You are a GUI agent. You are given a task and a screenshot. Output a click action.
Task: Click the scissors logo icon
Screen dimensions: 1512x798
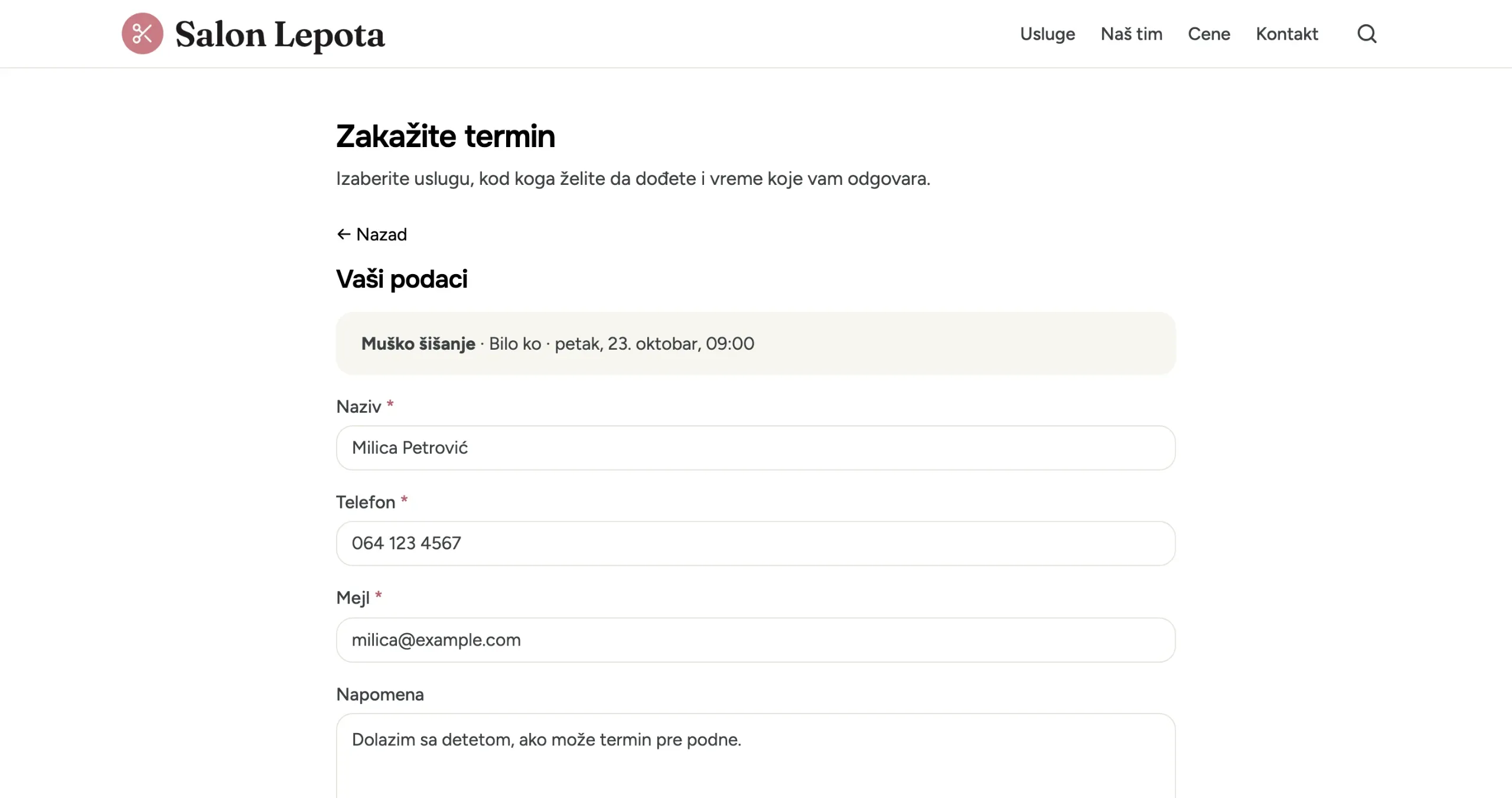click(x=142, y=34)
